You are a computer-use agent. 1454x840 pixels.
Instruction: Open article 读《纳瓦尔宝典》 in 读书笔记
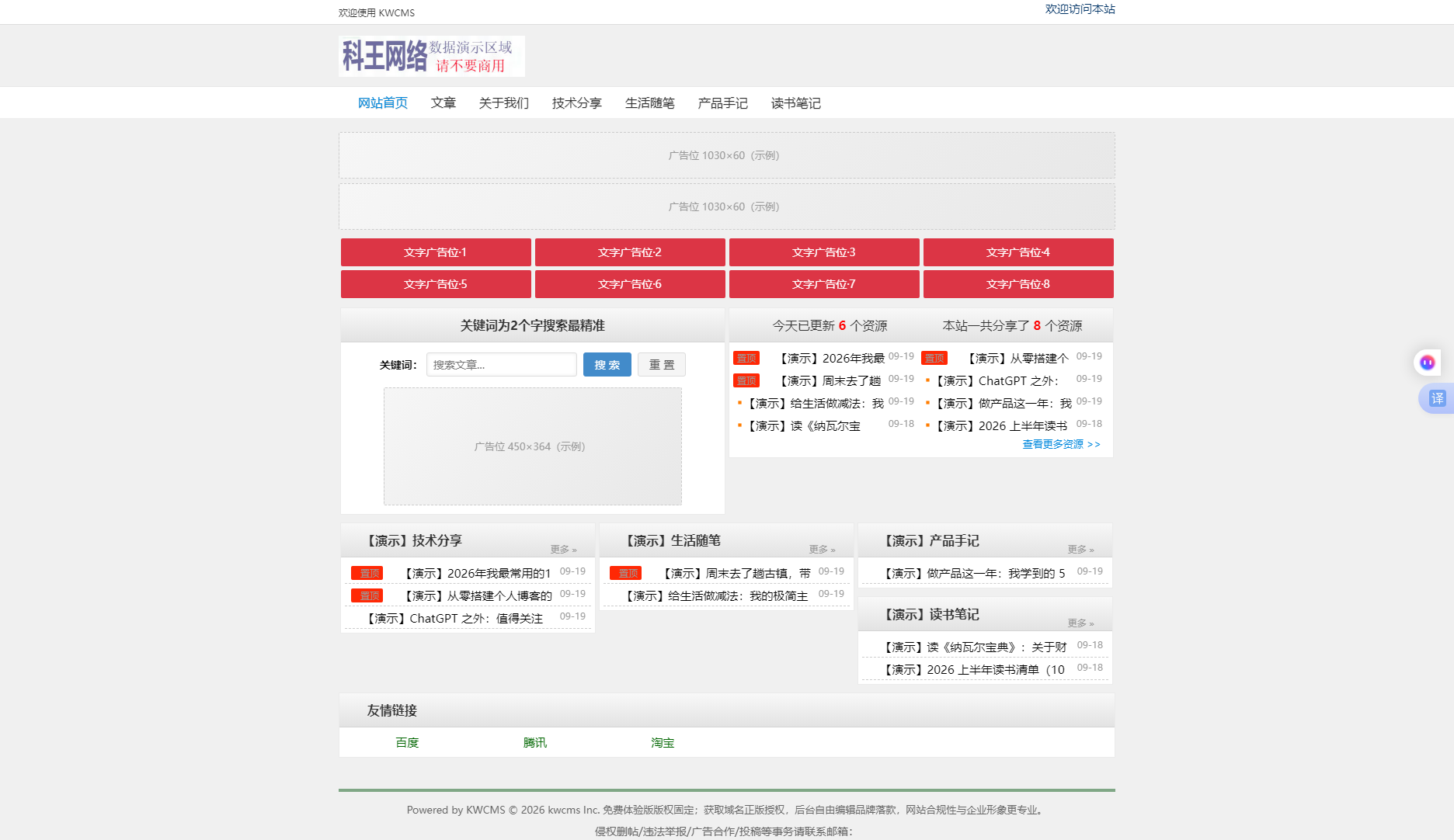tap(974, 647)
